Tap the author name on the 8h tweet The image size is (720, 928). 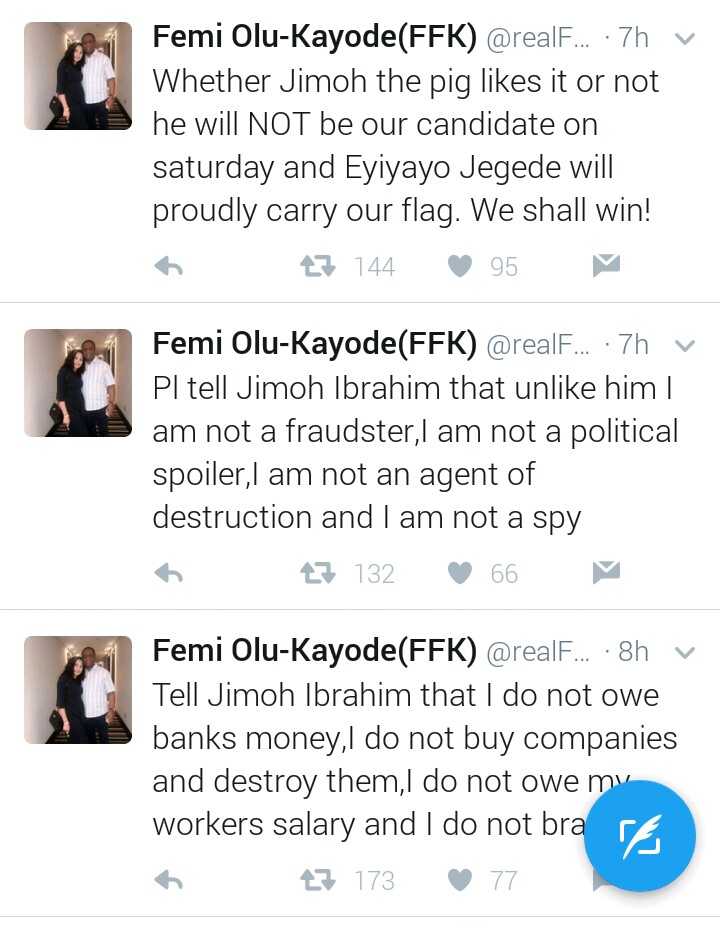(x=314, y=652)
